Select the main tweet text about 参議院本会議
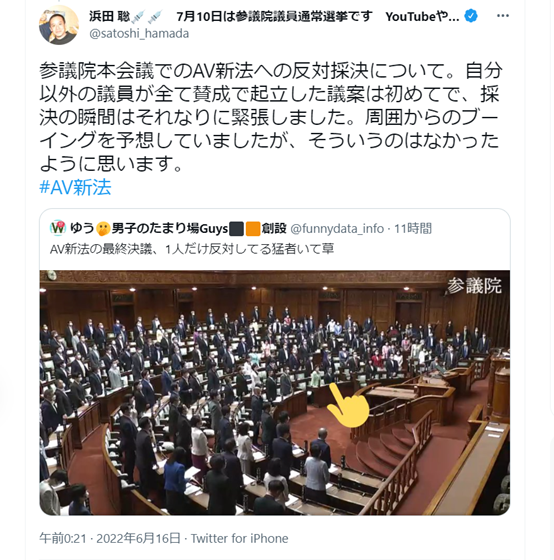The height and width of the screenshot is (560, 554). [x=271, y=116]
